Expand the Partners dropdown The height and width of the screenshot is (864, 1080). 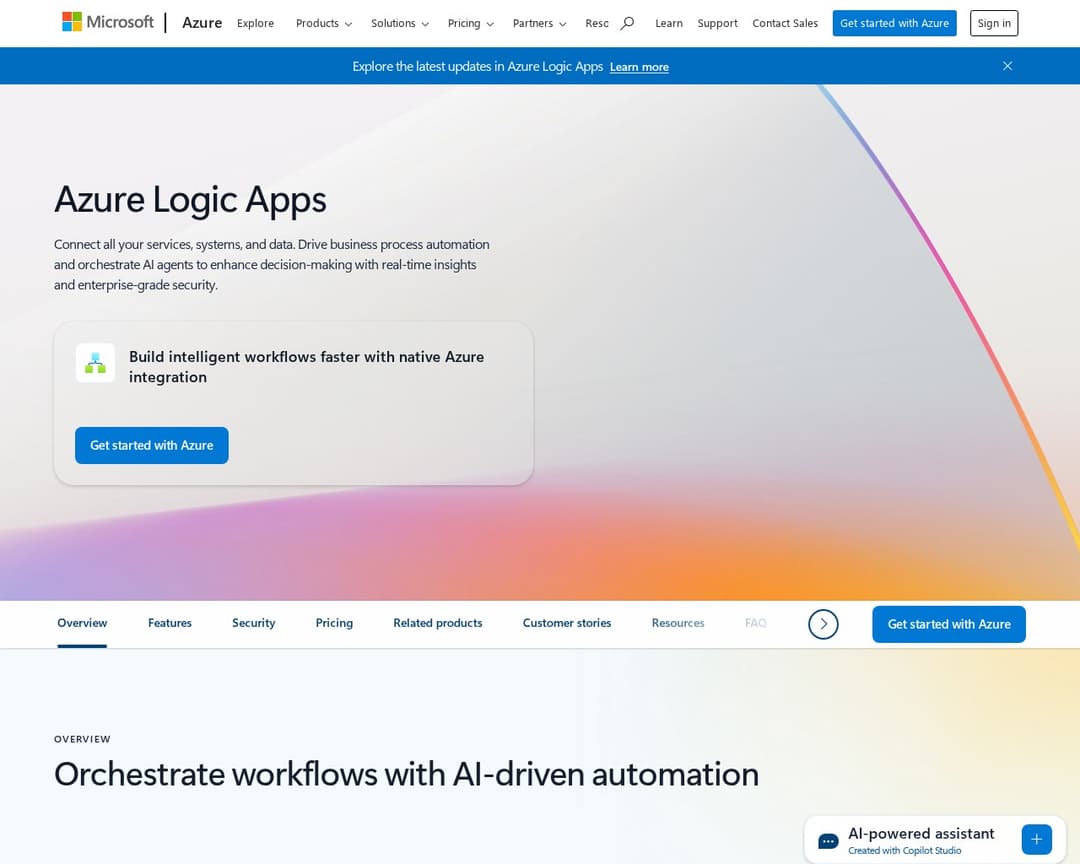point(539,23)
